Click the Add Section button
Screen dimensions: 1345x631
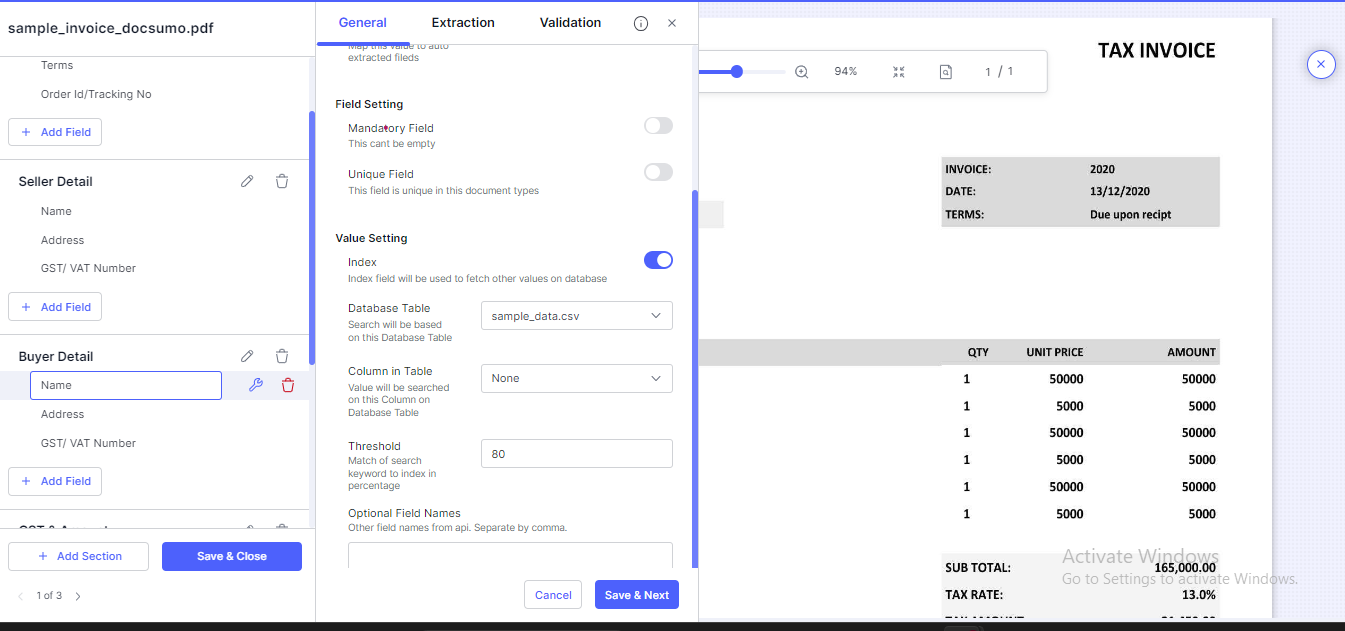pos(78,556)
